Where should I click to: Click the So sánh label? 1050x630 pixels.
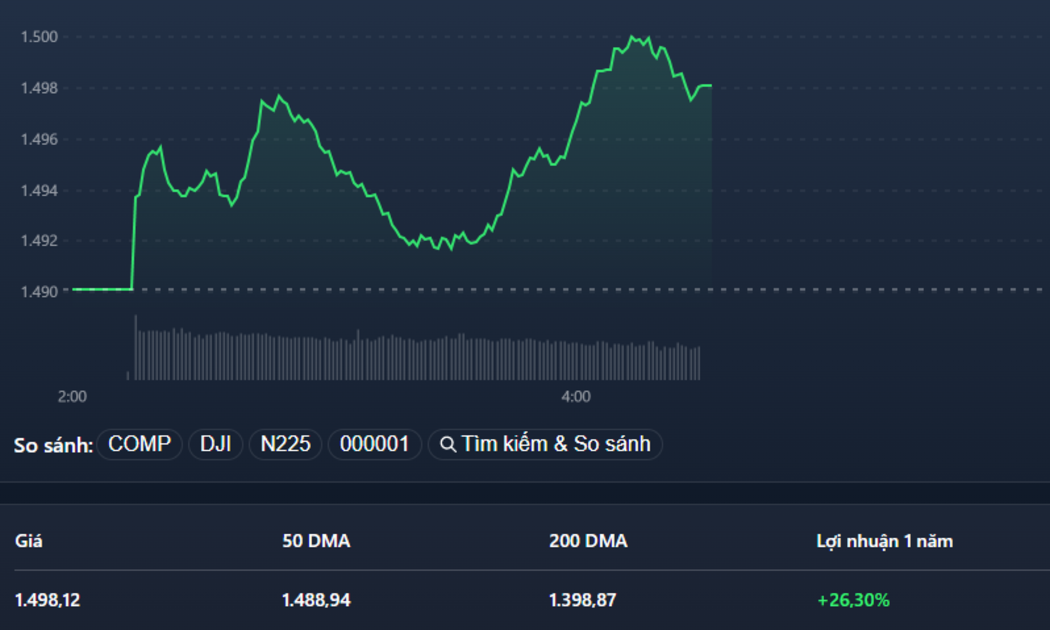pos(53,445)
